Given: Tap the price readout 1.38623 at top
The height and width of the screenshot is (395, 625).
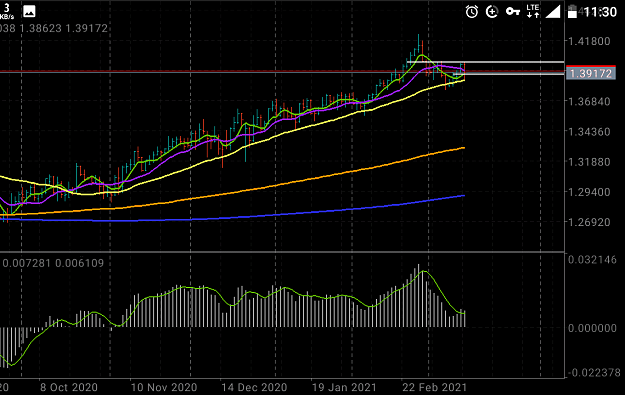Looking at the screenshot, I should coord(40,28).
